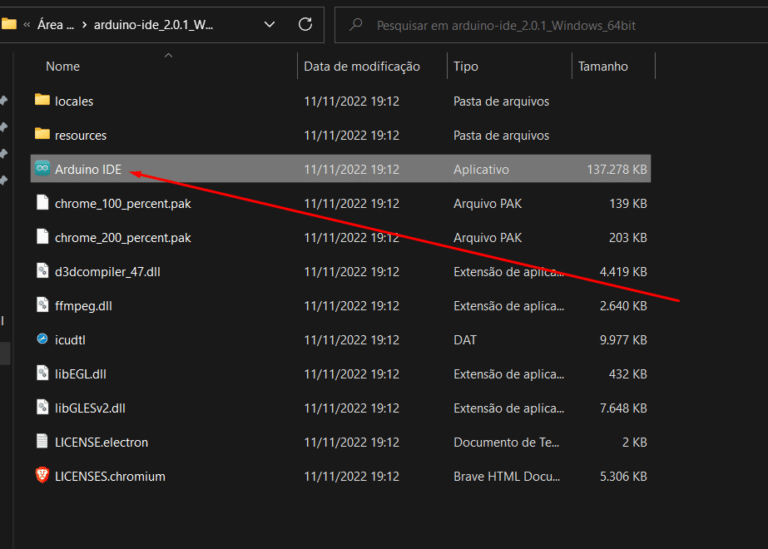Sort files by Nome column

(x=63, y=66)
